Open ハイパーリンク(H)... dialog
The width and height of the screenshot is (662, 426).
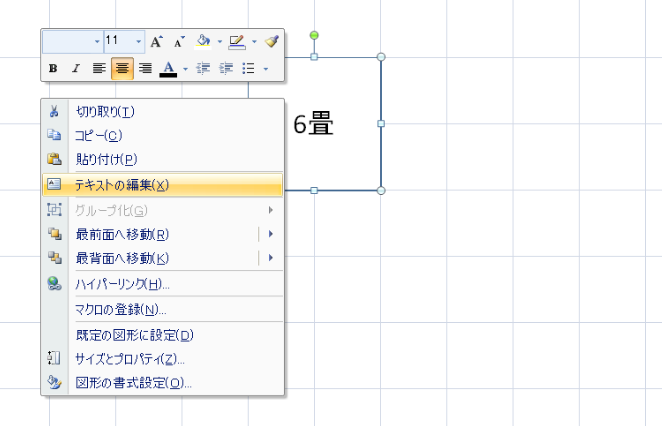pos(163,284)
